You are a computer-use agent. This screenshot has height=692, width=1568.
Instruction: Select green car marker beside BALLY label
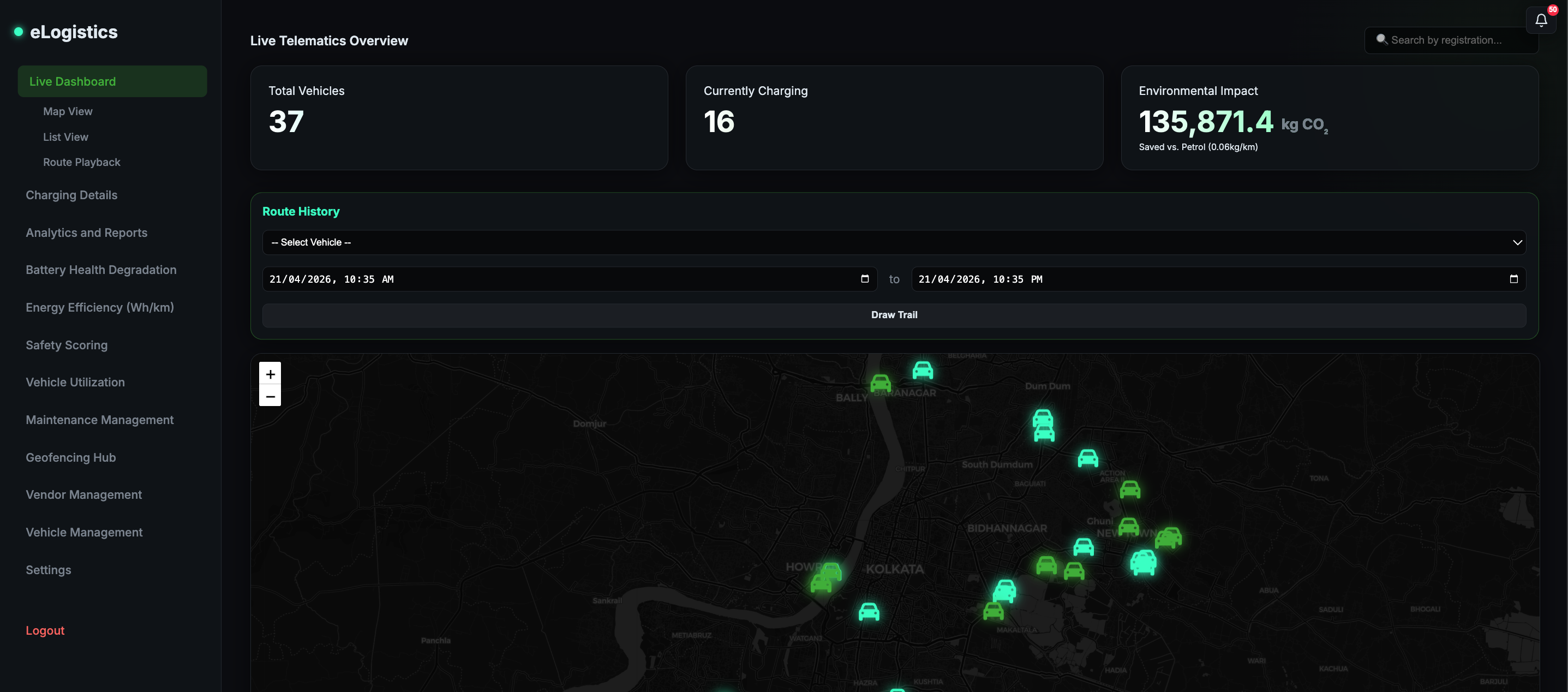[880, 383]
